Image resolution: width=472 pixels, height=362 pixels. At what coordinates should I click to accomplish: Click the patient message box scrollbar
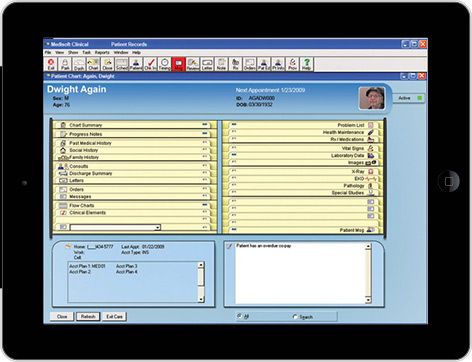pos(368,273)
